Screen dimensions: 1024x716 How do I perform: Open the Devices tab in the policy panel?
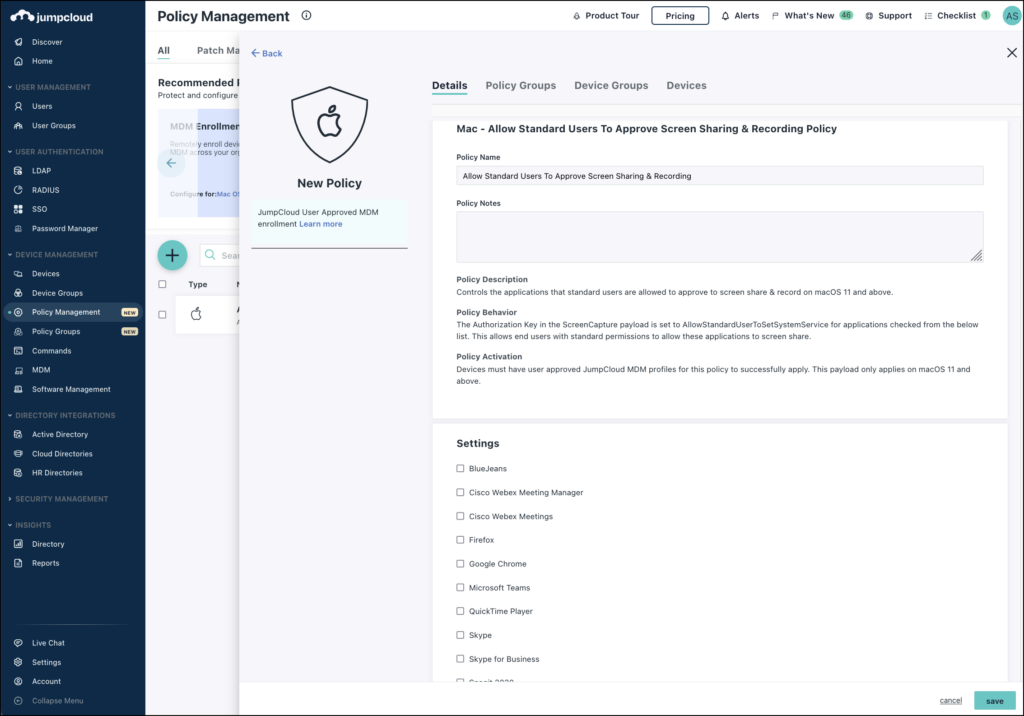[686, 85]
